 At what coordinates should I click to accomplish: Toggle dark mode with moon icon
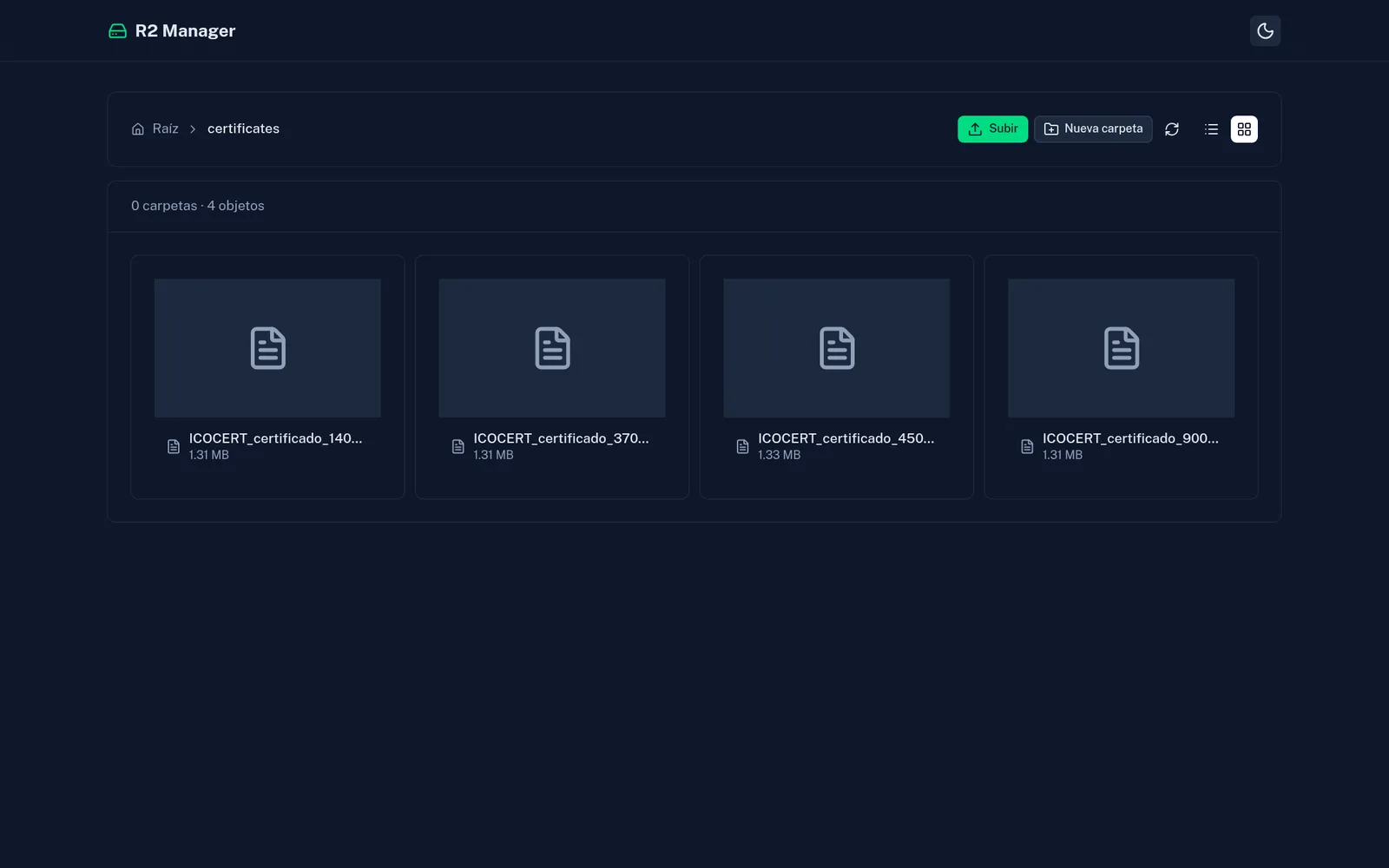tap(1265, 31)
